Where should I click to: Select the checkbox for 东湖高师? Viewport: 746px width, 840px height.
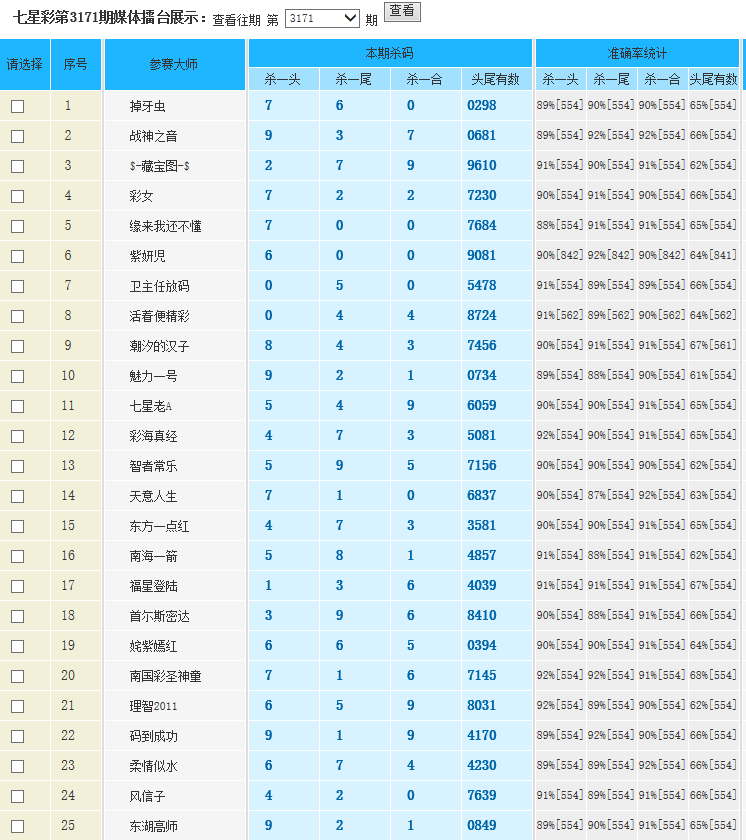pyautogui.click(x=17, y=826)
